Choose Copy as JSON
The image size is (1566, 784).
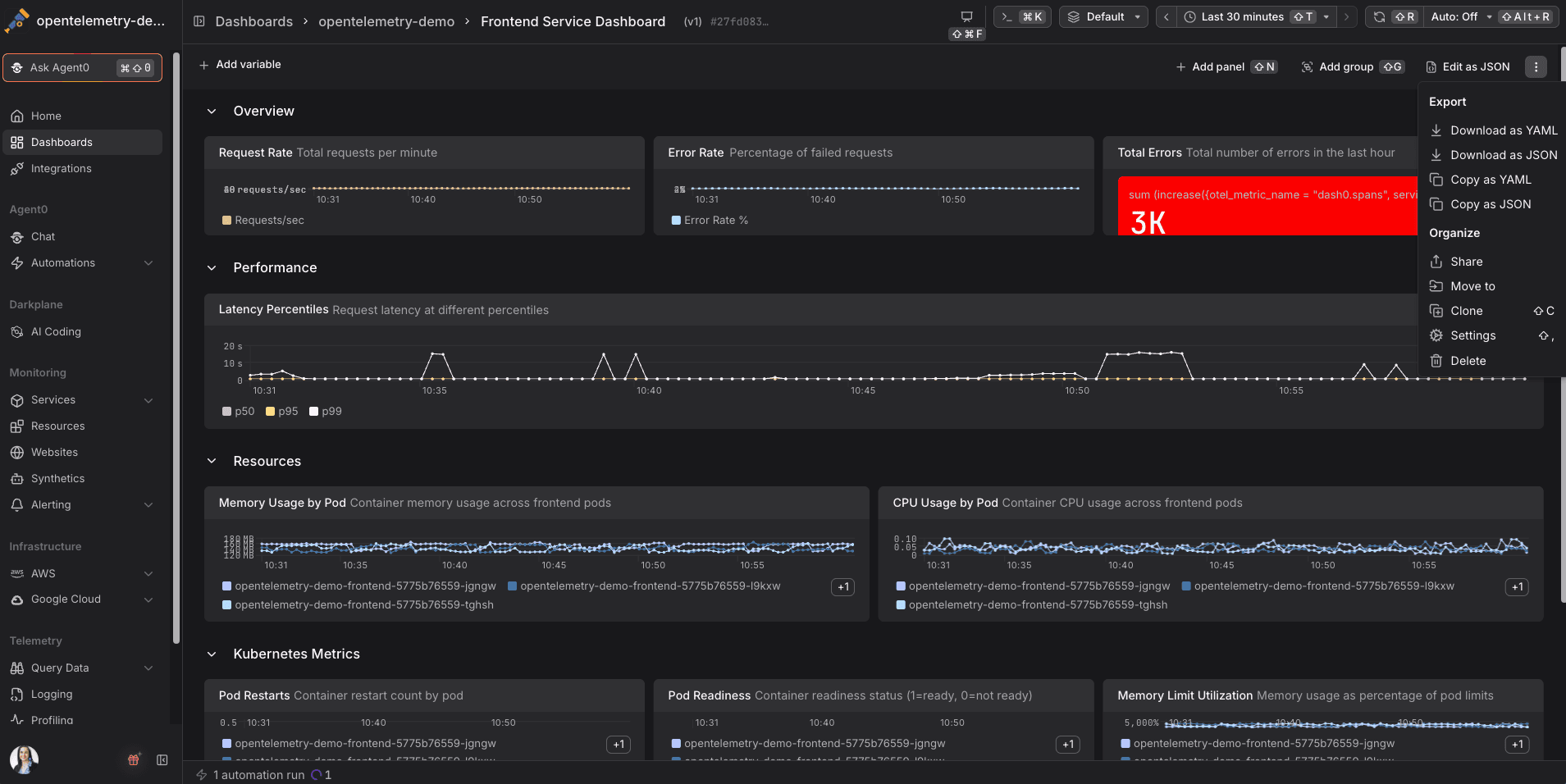coord(1493,204)
